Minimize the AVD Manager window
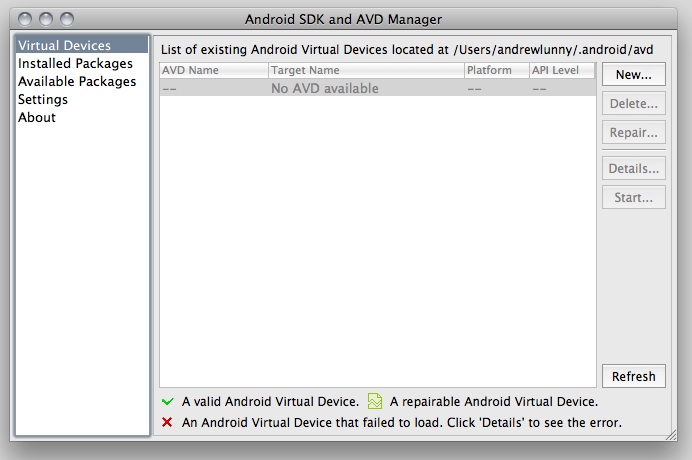The height and width of the screenshot is (460, 692). click(46, 19)
